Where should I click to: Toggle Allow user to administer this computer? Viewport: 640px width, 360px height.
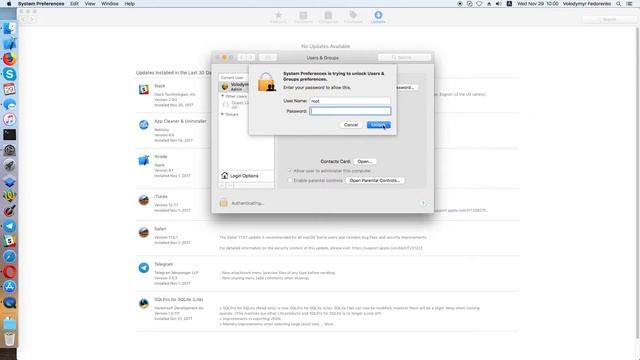click(290, 171)
